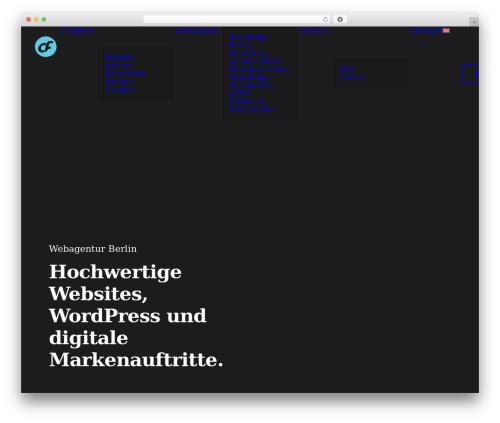Open Vorher / Nachher submenu link

120,85
